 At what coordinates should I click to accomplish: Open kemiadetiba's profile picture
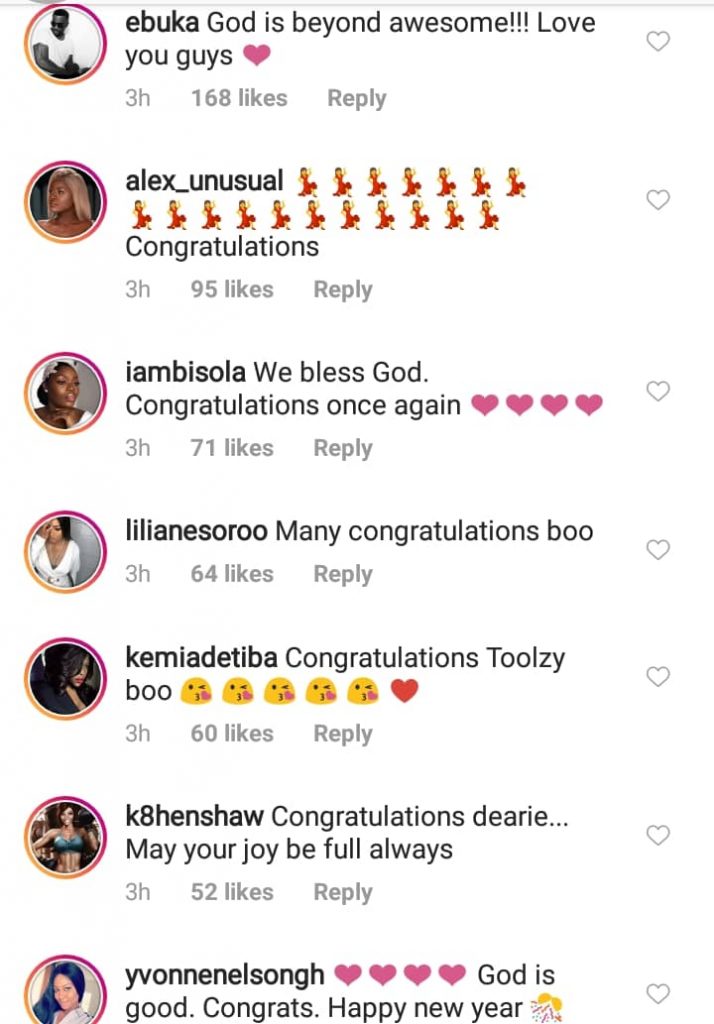coord(65,678)
